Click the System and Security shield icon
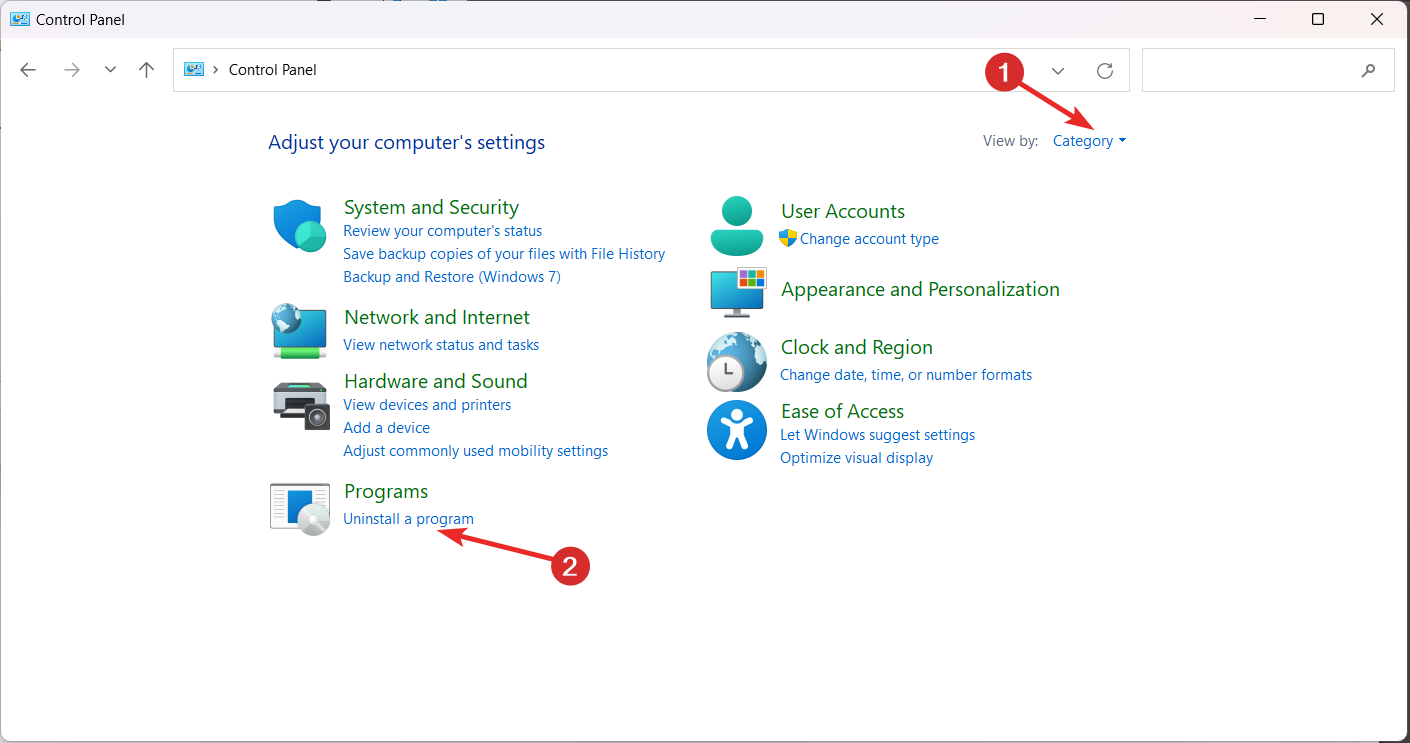Viewport: 1410px width, 743px height. [300, 227]
